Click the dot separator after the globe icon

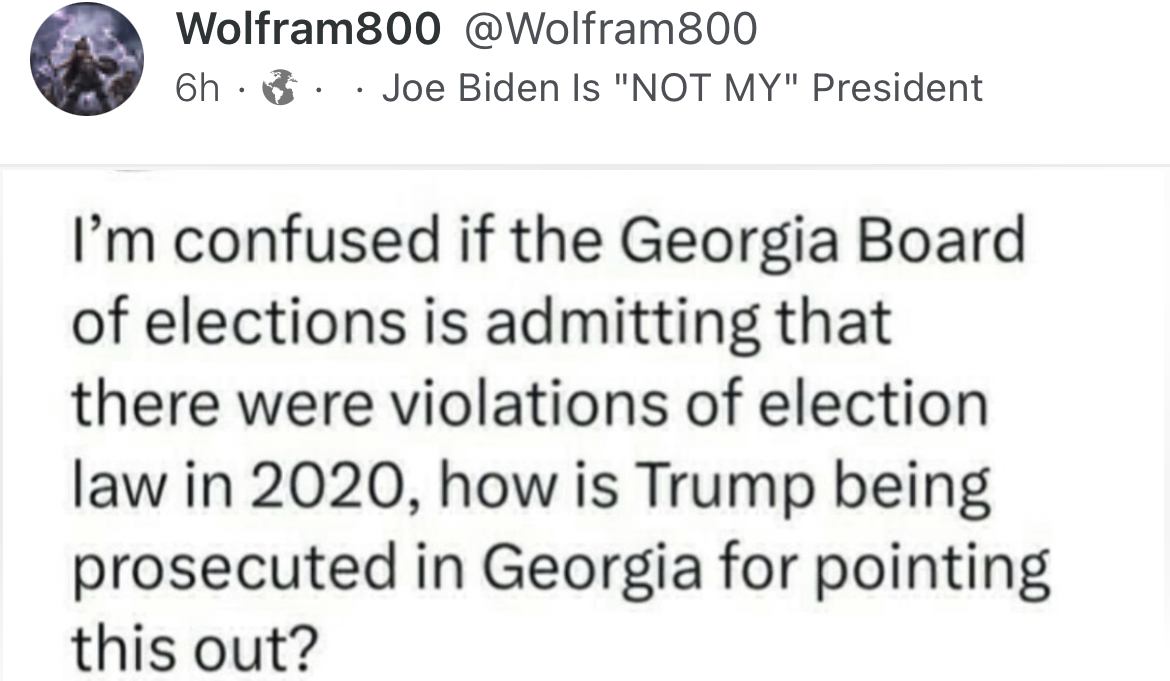click(x=320, y=90)
